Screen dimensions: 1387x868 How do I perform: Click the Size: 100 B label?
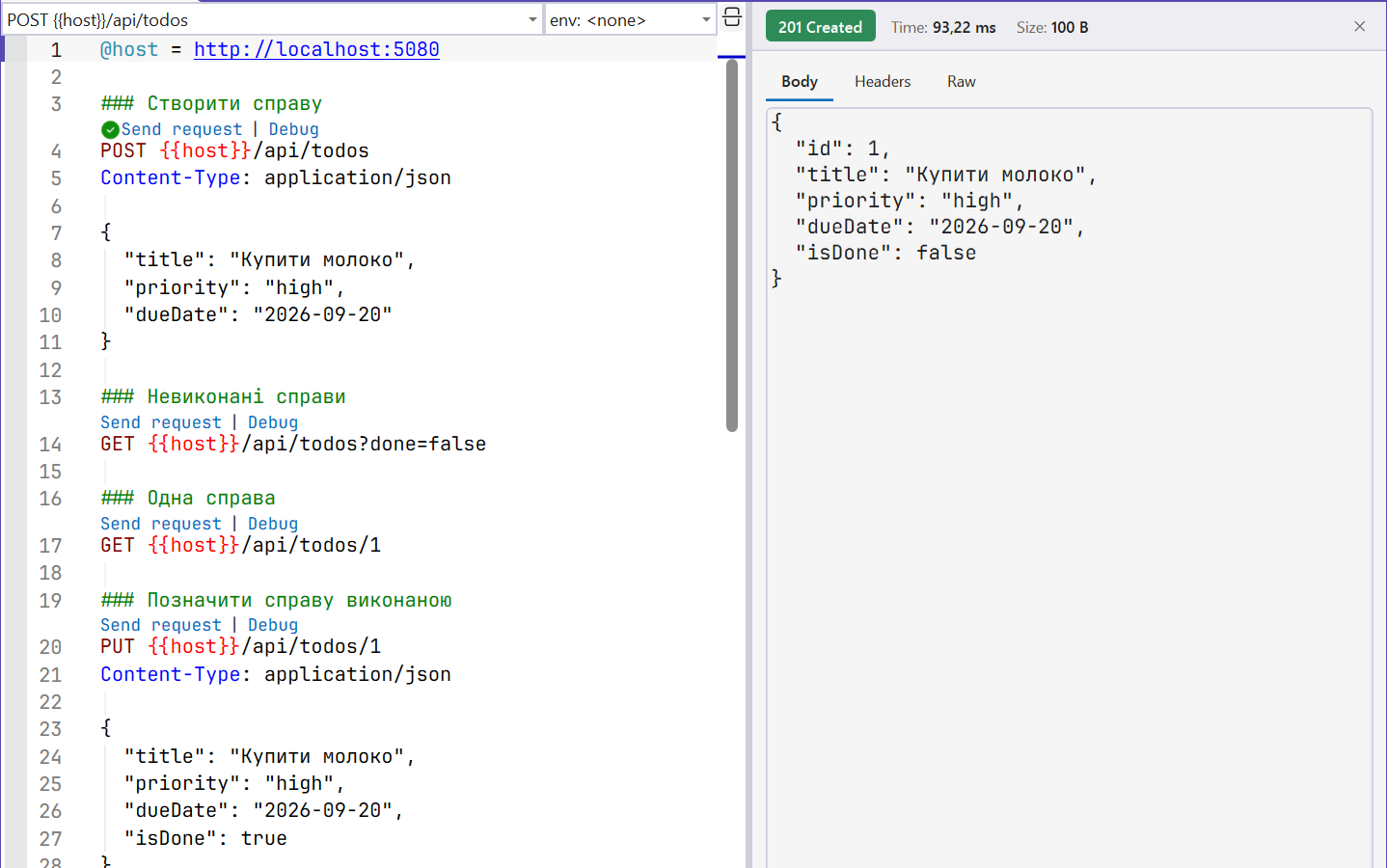(x=1052, y=27)
